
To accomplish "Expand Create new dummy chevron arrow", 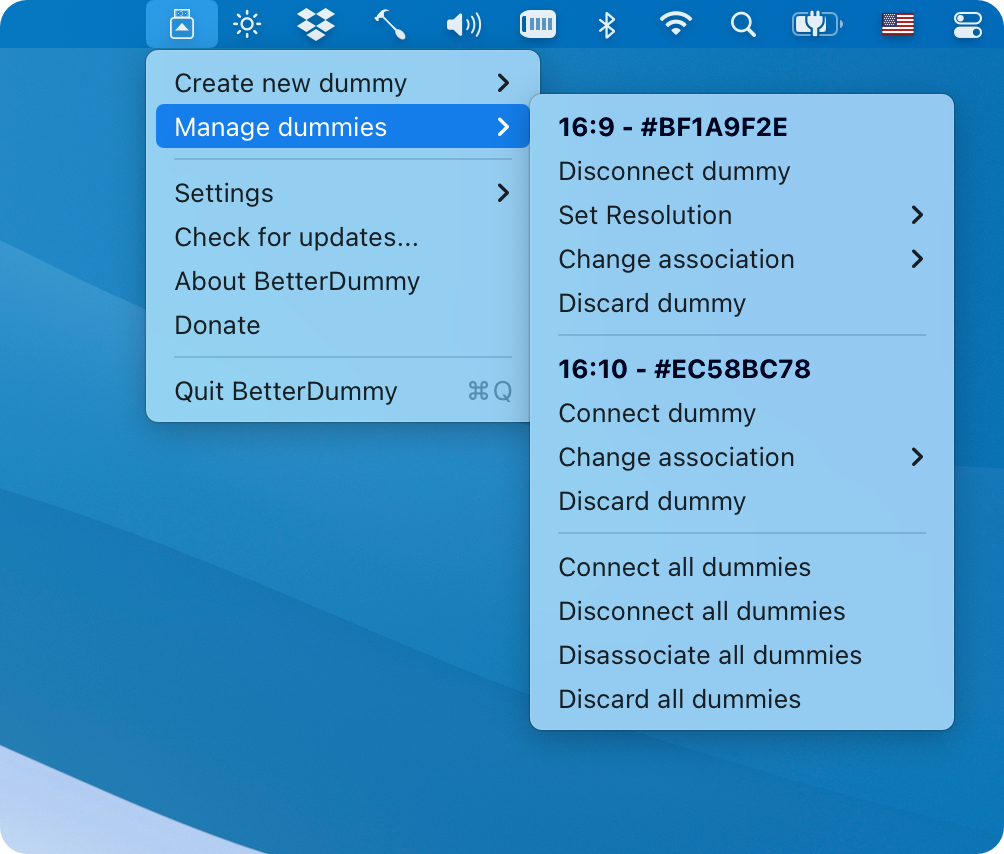I will [x=504, y=83].
